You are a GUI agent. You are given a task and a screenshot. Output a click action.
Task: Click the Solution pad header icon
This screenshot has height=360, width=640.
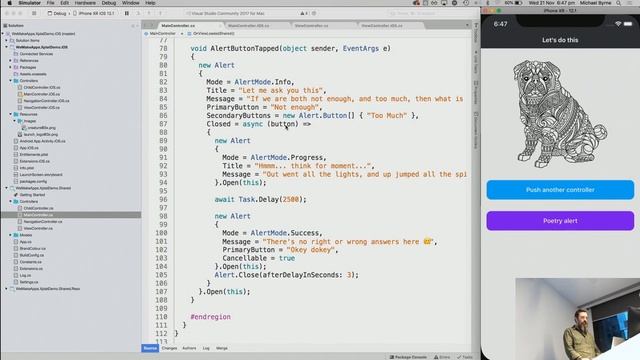5,26
